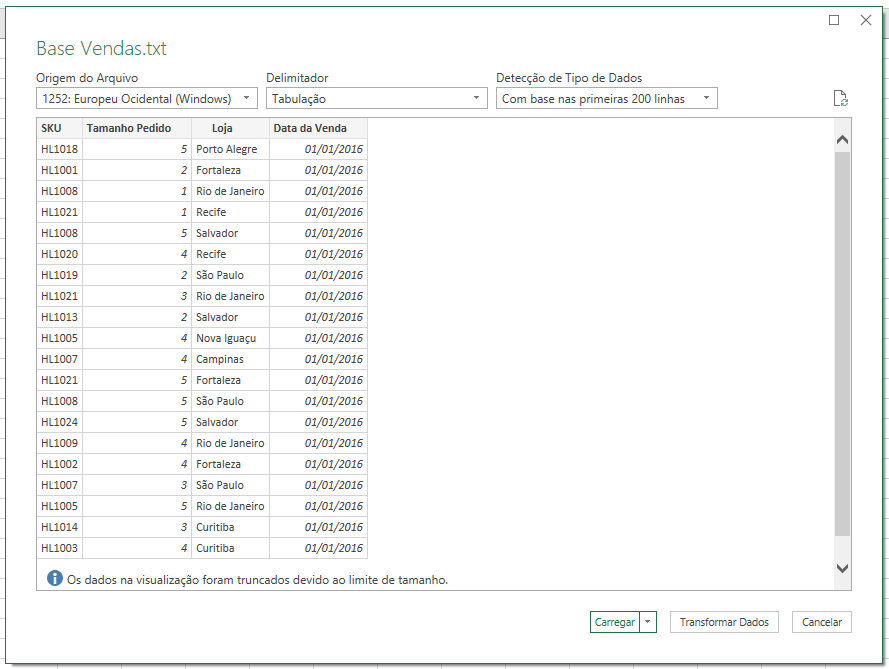Image resolution: width=889 pixels, height=669 pixels.
Task: Select the Tamanho Pedido column header
Action: [x=137, y=128]
